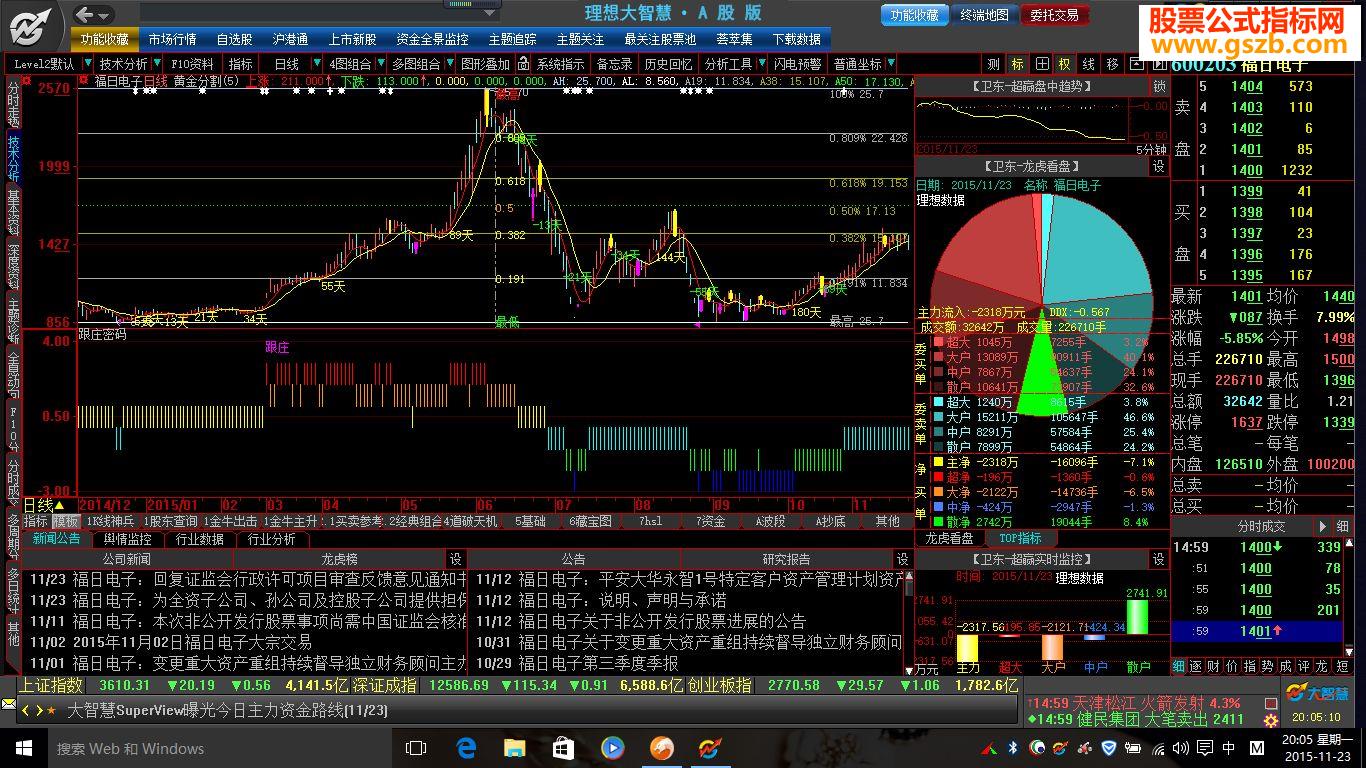The height and width of the screenshot is (768, 1366).
Task: Click the 功能收藏 button at top right
Action: point(915,15)
